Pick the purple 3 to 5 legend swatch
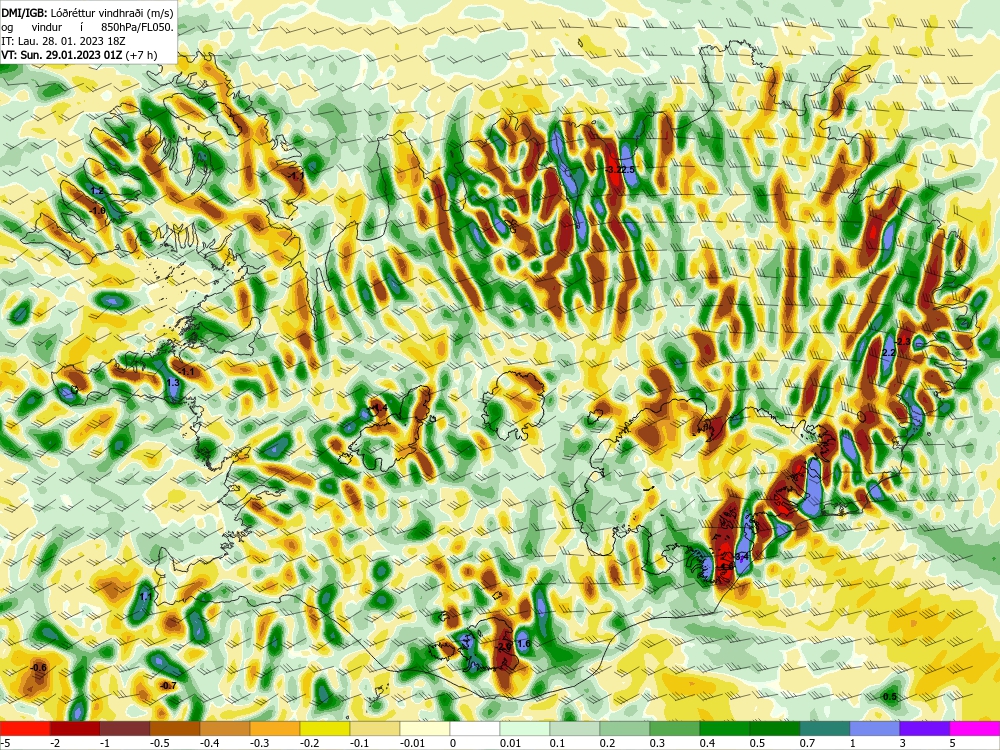 (925, 728)
